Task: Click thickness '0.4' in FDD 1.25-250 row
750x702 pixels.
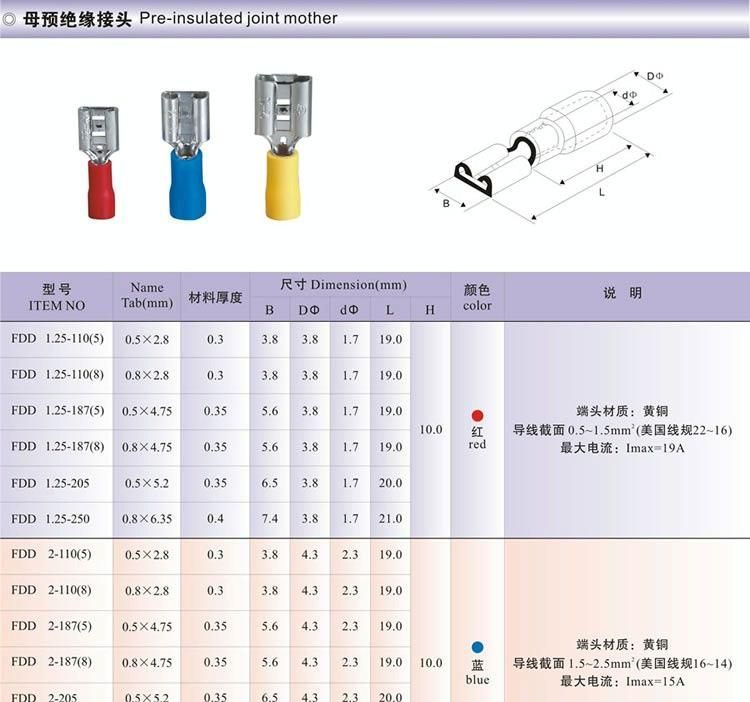Action: click(215, 519)
